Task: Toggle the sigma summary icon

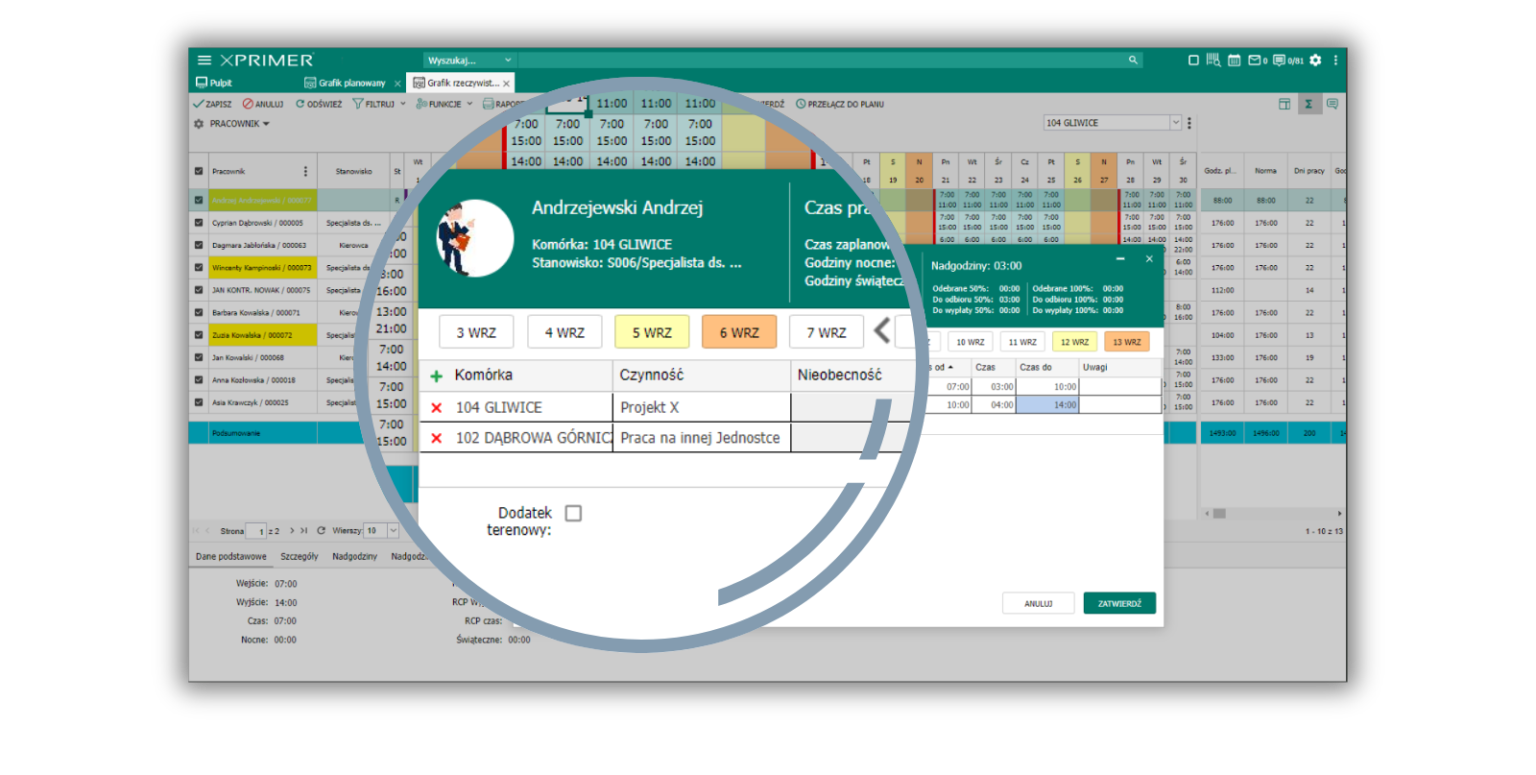Action: [x=1308, y=104]
